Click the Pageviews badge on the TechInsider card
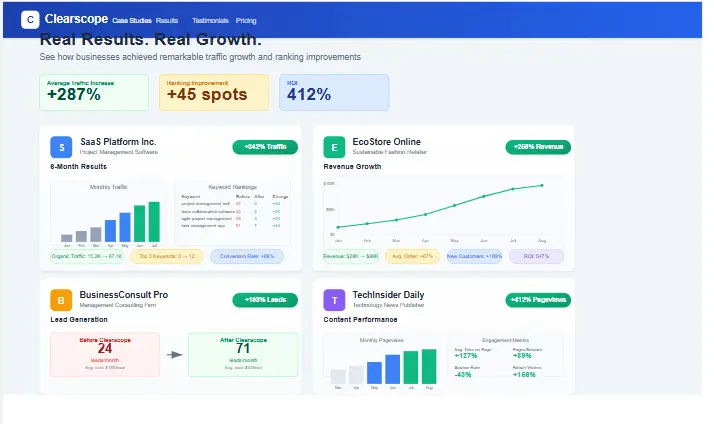The height and width of the screenshot is (424, 714). pyautogui.click(x=538, y=300)
